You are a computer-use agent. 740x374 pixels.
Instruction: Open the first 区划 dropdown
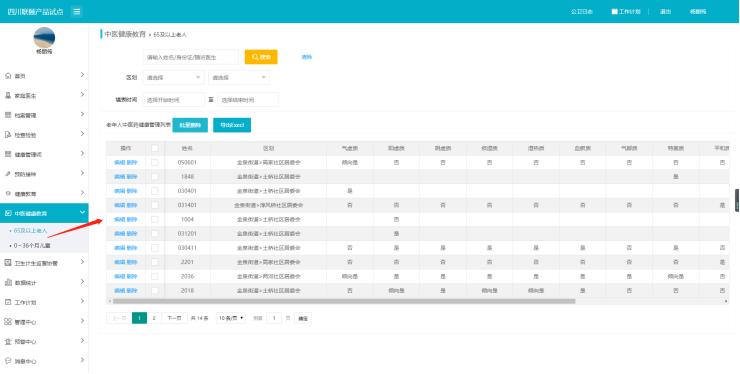point(174,77)
